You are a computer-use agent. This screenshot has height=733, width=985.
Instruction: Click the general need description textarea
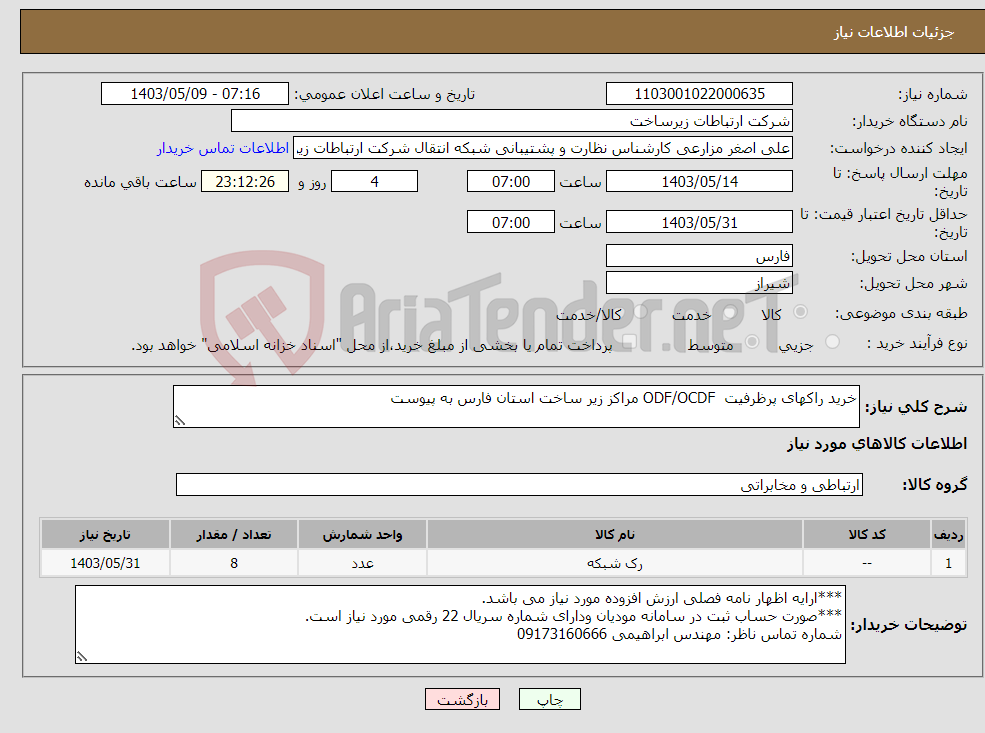pos(516,406)
